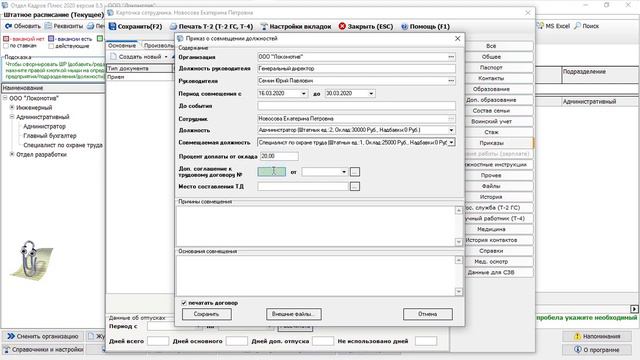640x360 pixels.
Task: Click inside Основания совмещения text area
Action: (316, 276)
